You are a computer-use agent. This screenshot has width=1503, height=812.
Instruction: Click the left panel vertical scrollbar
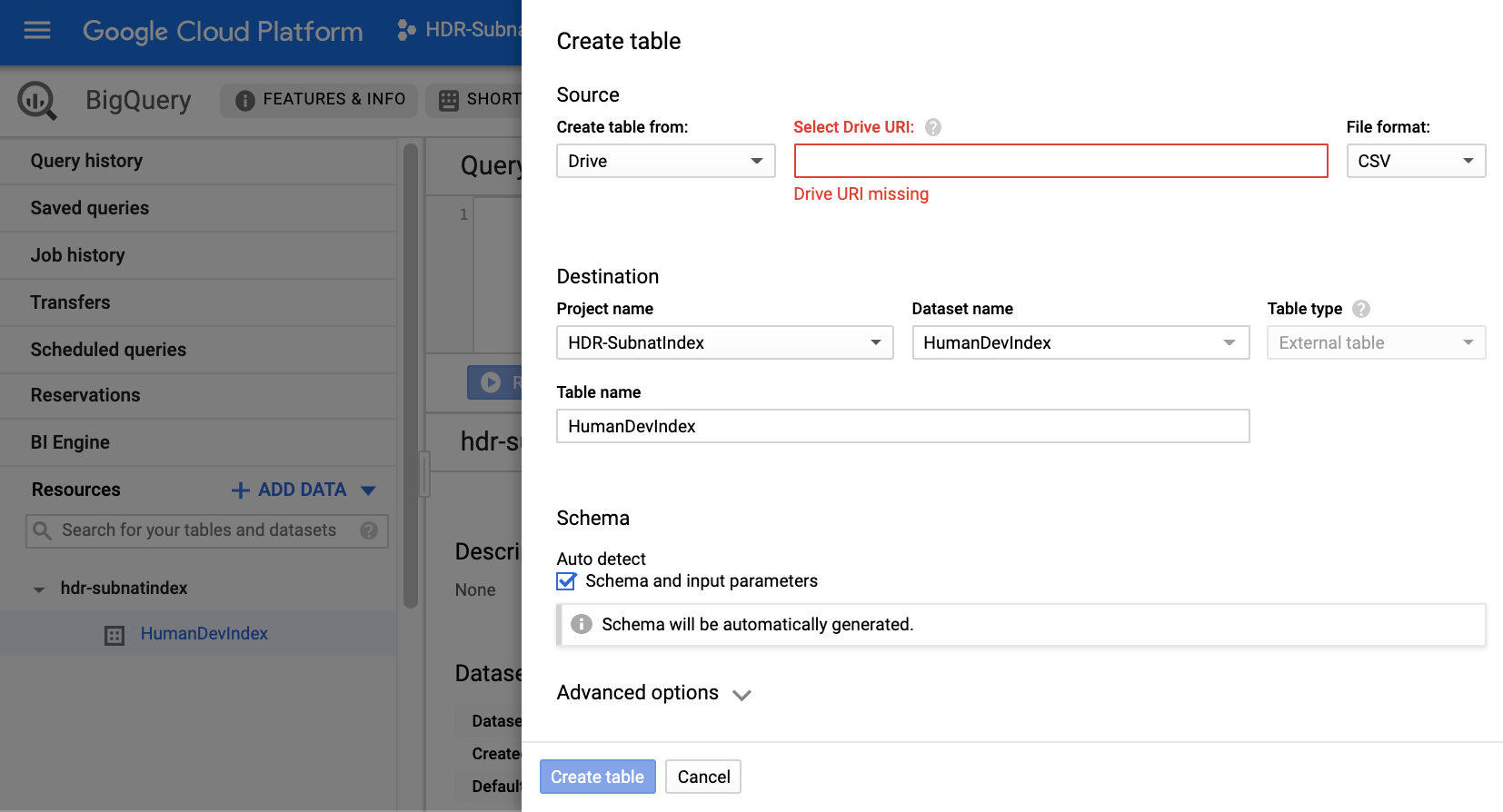click(410, 375)
